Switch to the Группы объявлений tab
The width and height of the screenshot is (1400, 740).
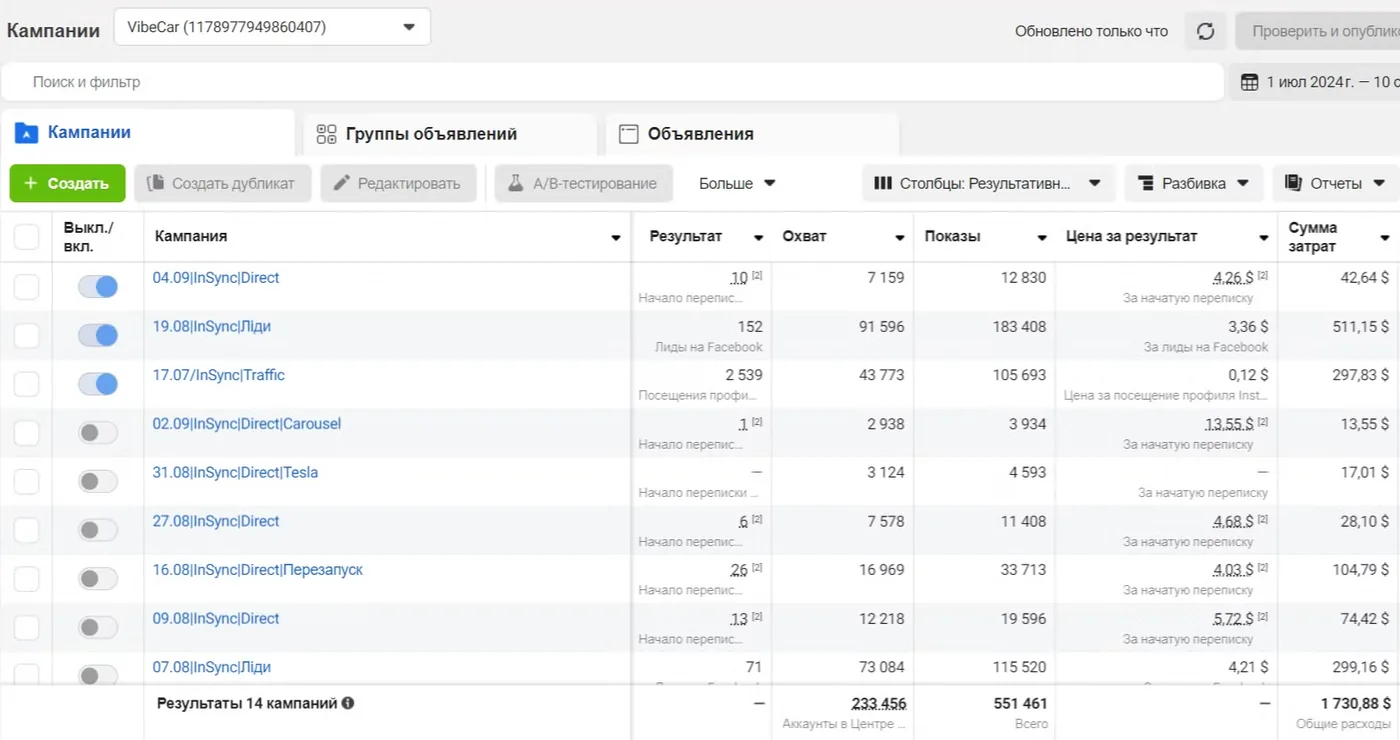pos(450,134)
